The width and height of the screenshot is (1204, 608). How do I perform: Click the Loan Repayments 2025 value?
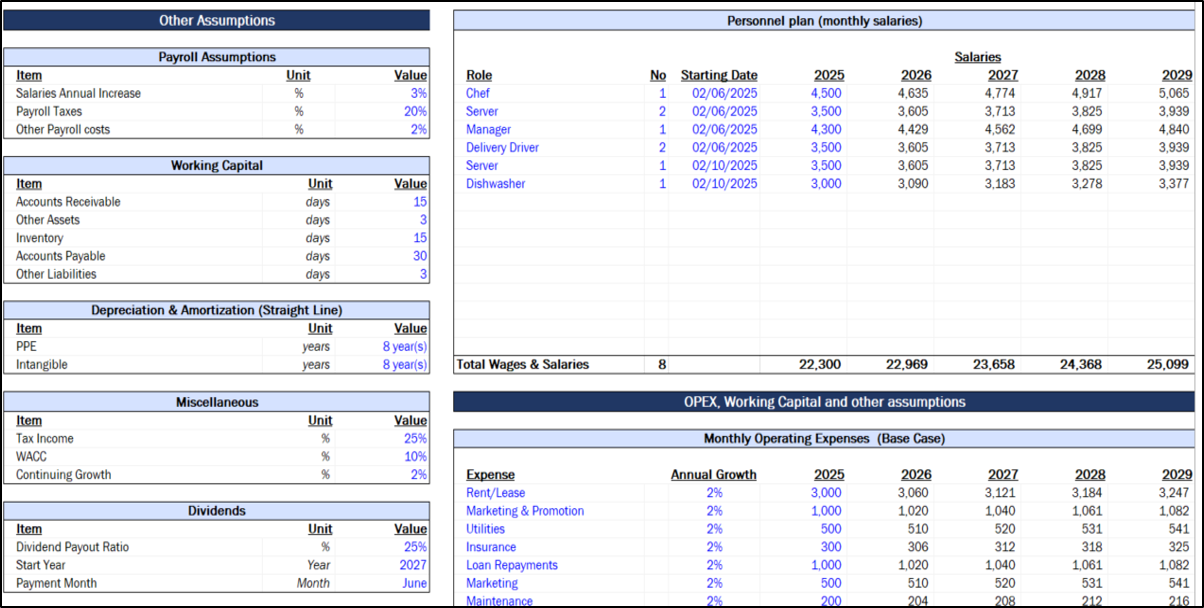tap(826, 565)
